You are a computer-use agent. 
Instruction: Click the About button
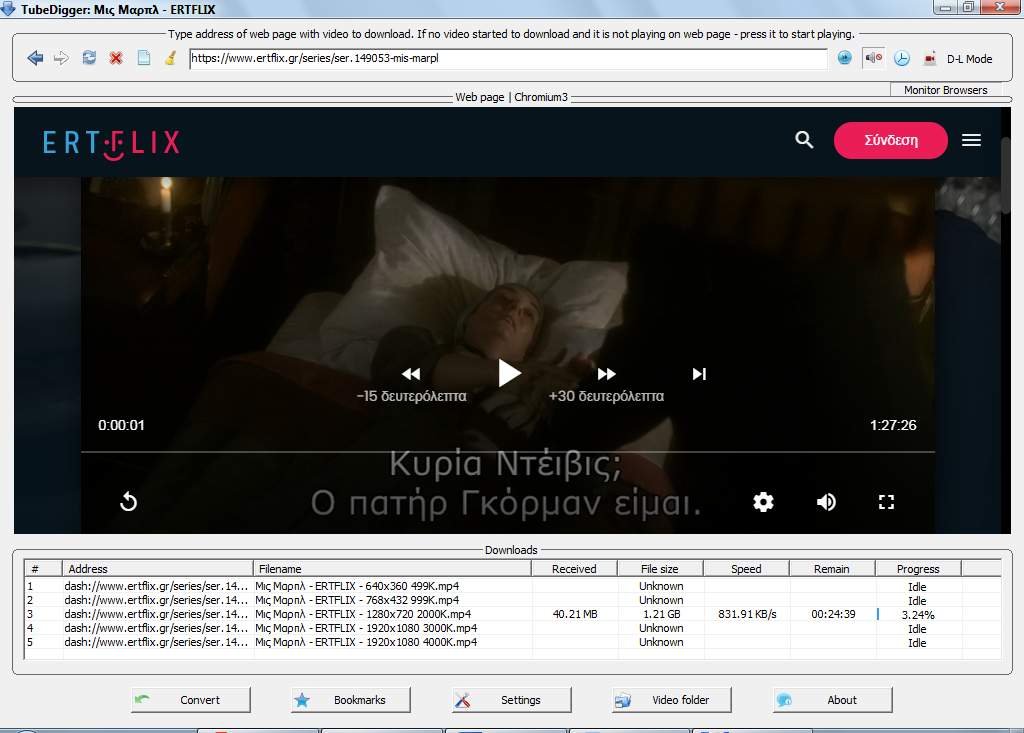[832, 700]
